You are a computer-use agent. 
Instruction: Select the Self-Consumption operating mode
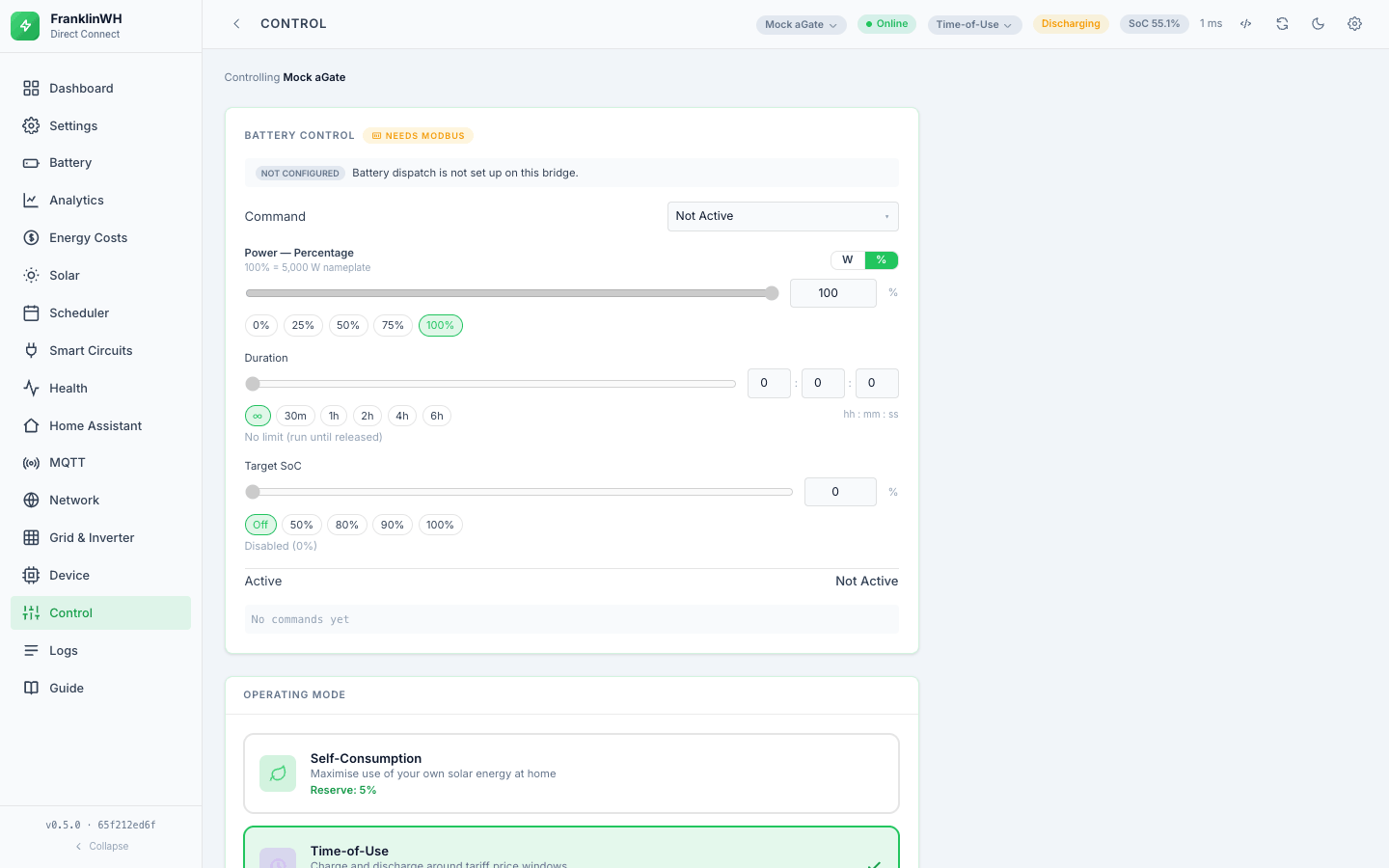[572, 773]
